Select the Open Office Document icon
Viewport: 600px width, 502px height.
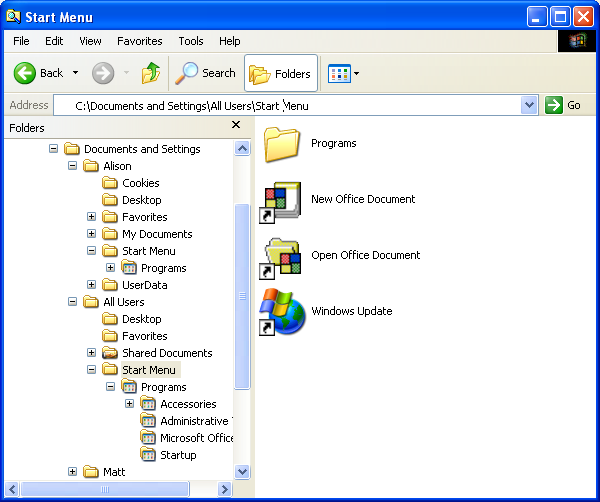click(x=281, y=256)
